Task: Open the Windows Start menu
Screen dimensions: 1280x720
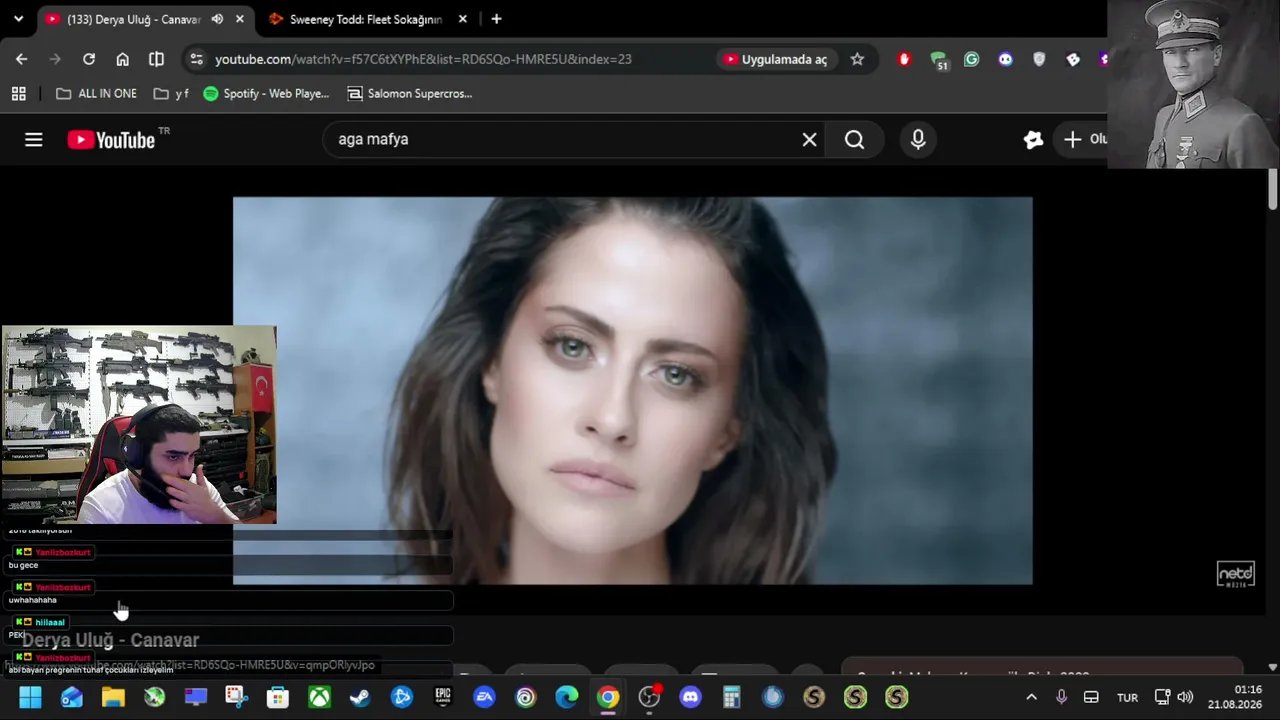Action: coord(30,697)
